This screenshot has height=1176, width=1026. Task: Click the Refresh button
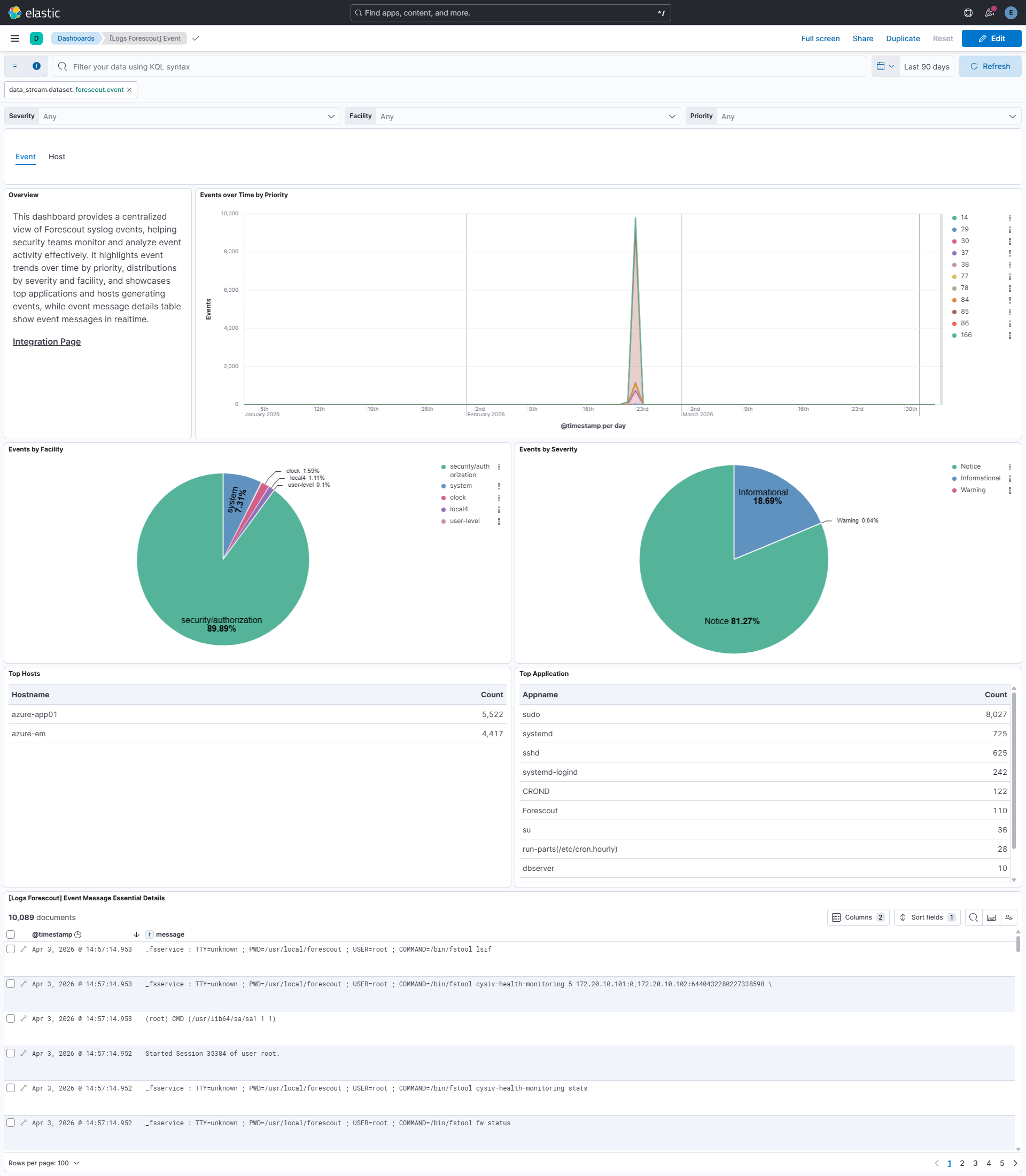pyautogui.click(x=990, y=66)
